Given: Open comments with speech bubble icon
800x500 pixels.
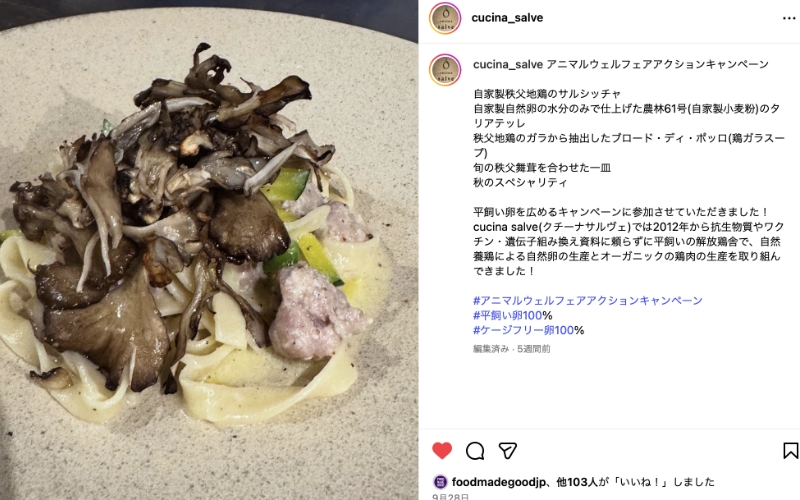Looking at the screenshot, I should click(x=475, y=451).
